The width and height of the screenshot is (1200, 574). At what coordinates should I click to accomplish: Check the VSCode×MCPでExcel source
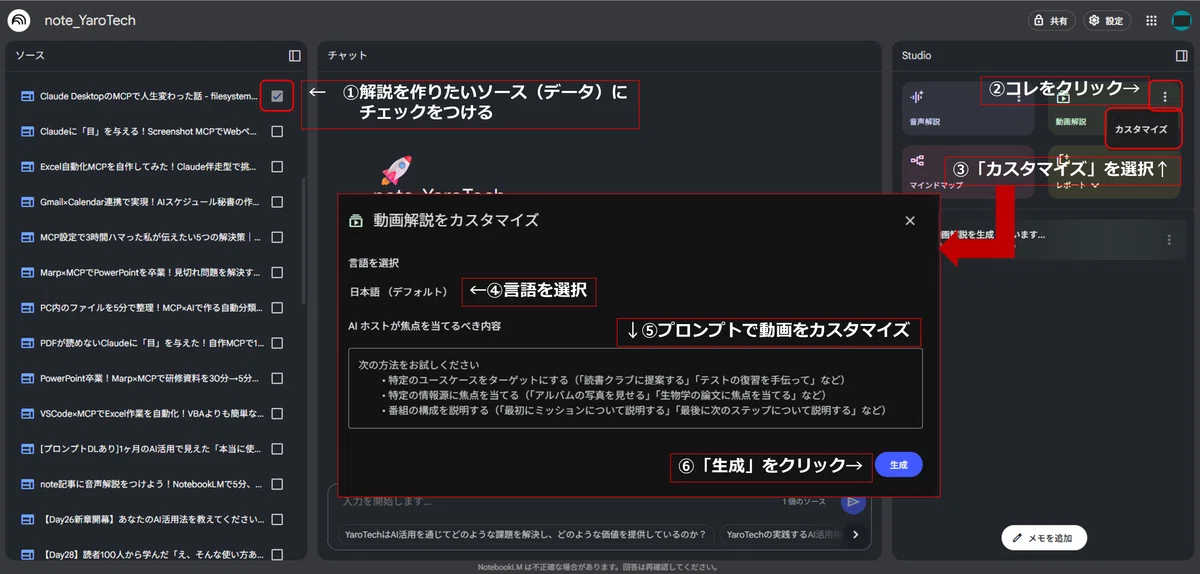click(x=277, y=414)
